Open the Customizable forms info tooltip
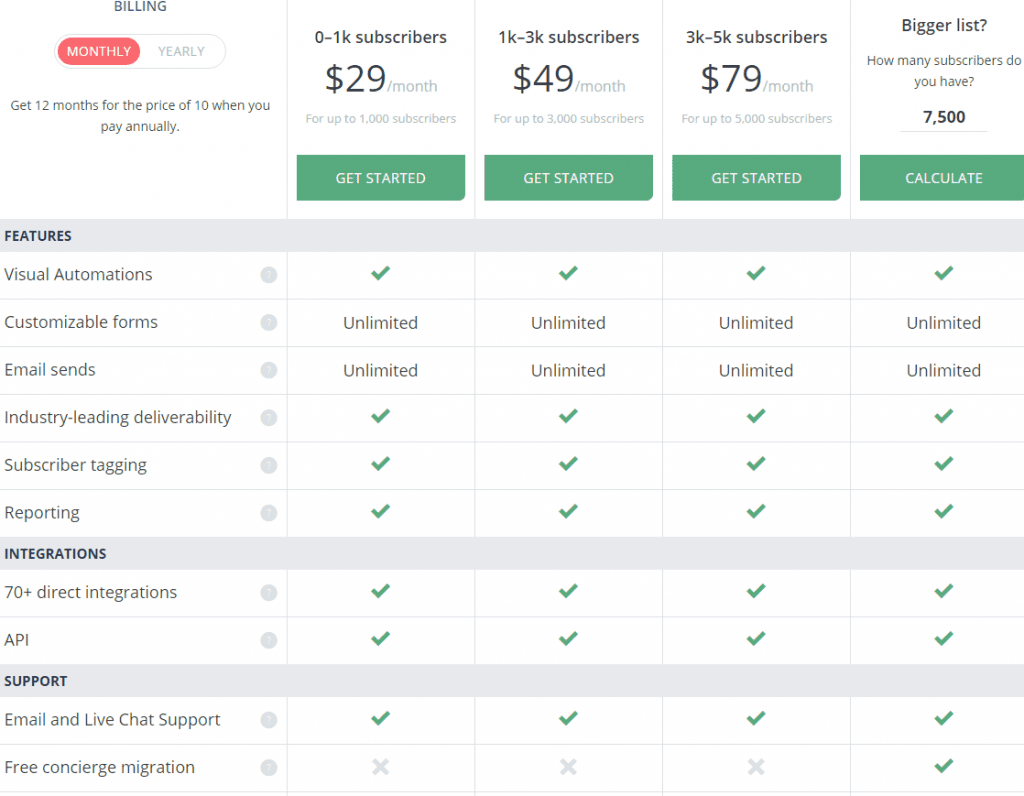The width and height of the screenshot is (1024, 796). (268, 322)
